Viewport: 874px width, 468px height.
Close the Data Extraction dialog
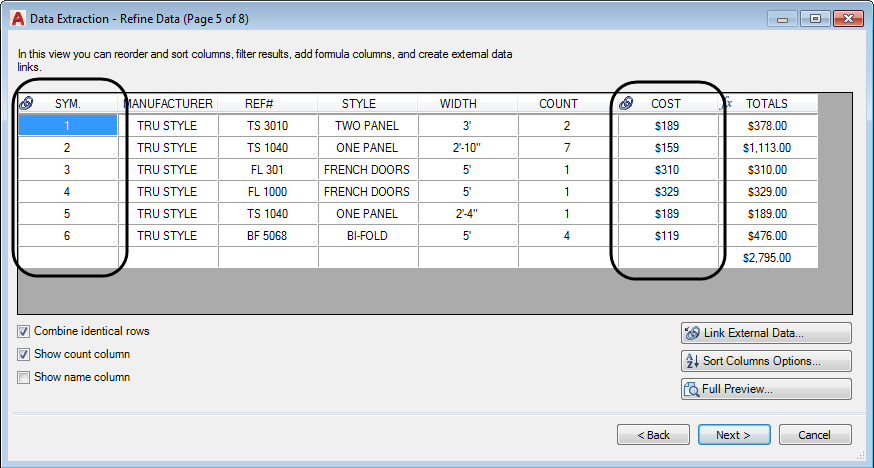[x=848, y=18]
